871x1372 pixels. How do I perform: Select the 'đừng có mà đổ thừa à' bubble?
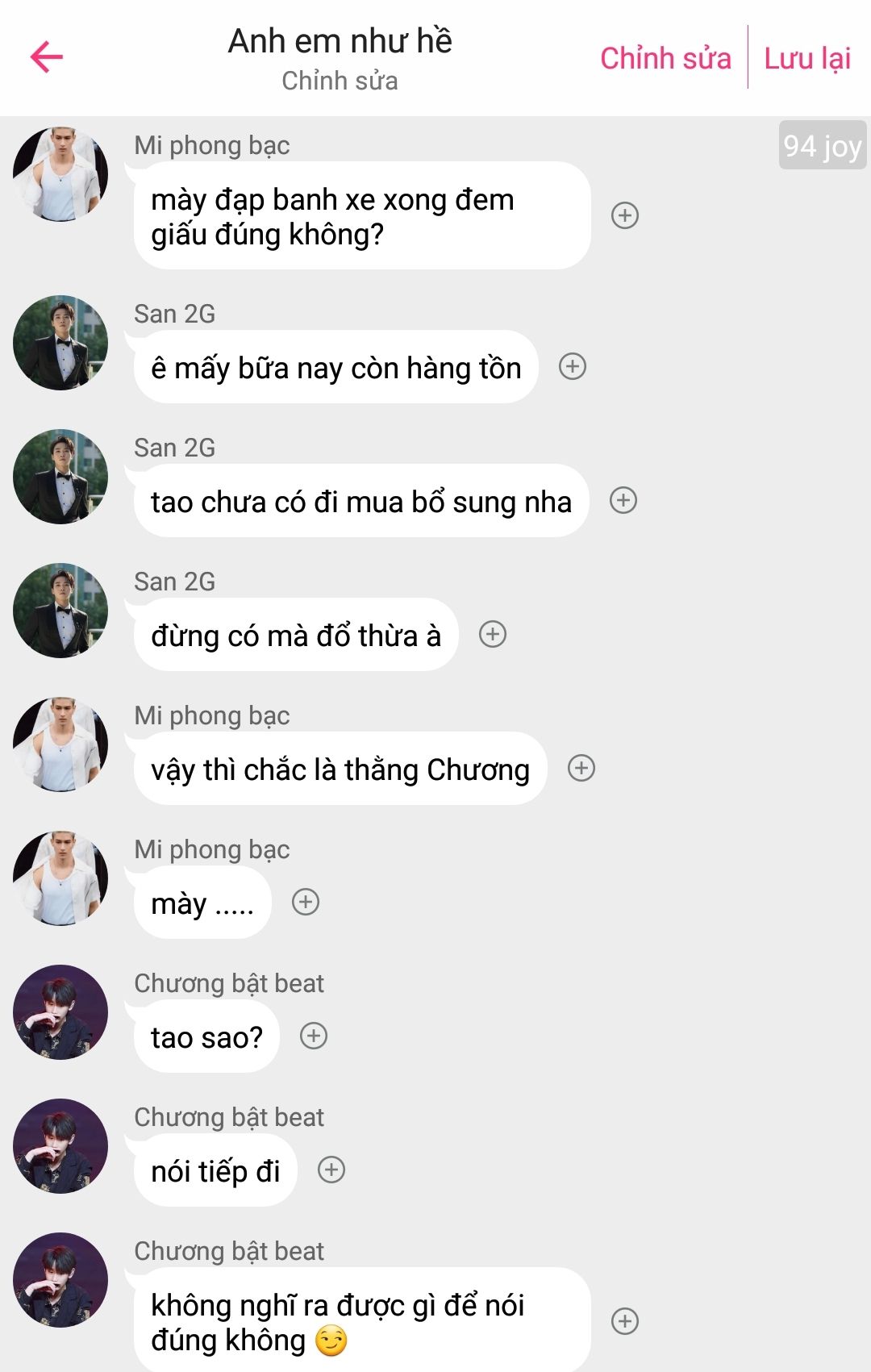[x=296, y=634]
